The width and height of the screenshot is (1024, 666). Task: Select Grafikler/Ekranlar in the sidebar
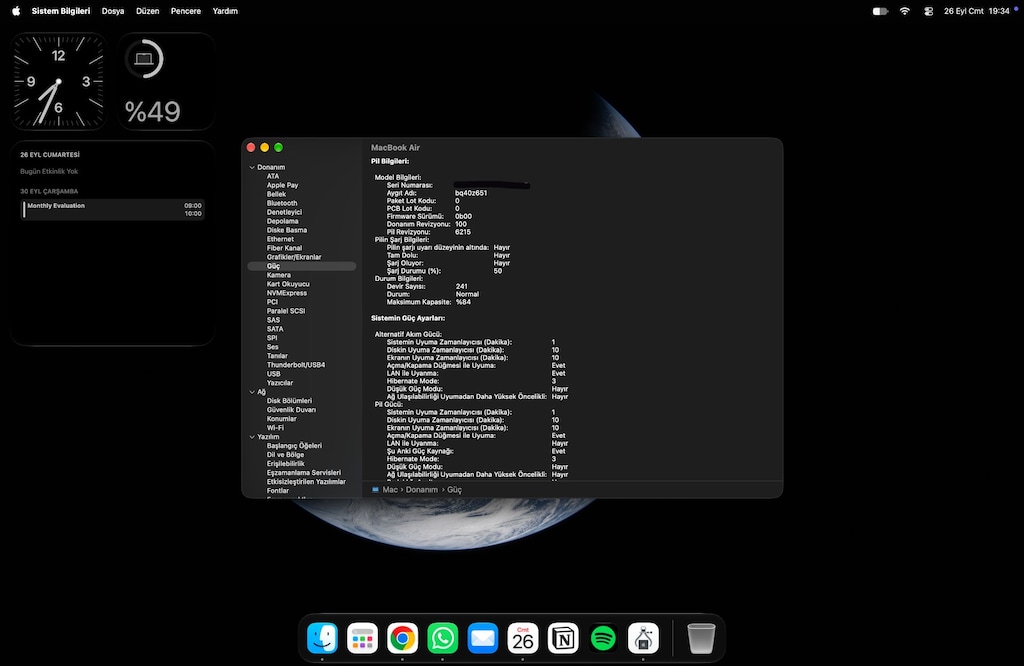(294, 257)
